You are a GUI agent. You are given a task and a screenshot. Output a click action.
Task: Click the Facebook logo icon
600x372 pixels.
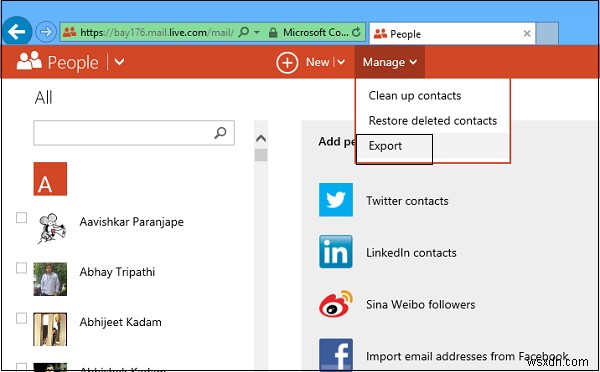point(336,354)
